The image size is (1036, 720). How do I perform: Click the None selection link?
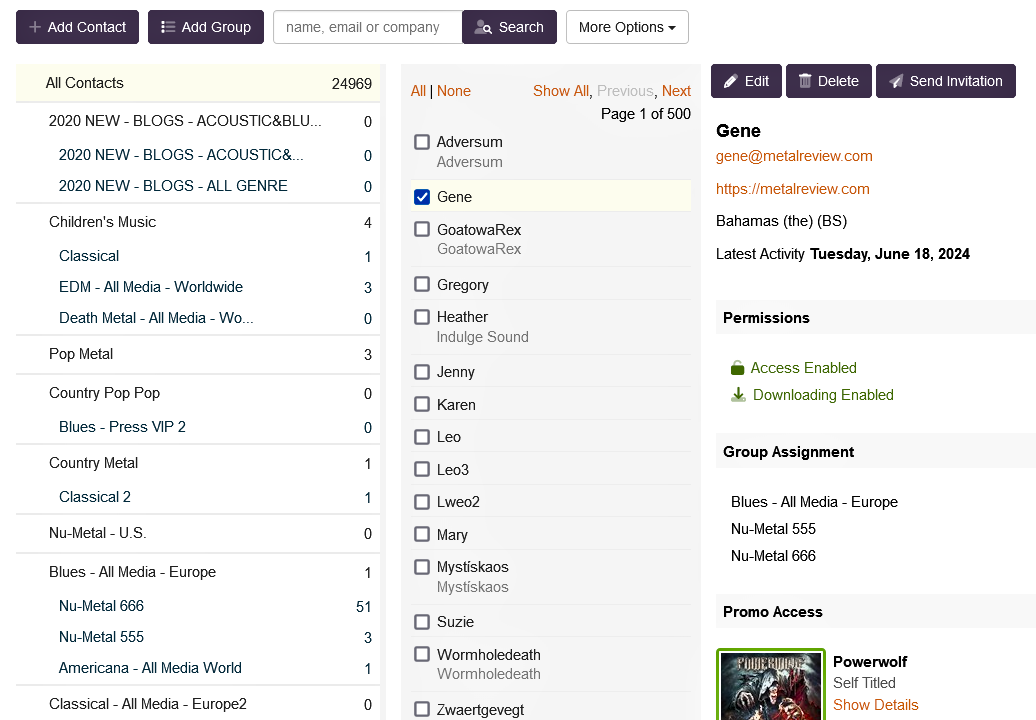[454, 91]
